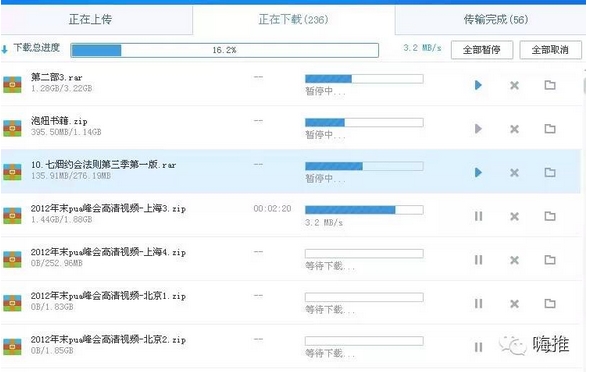
Task: Cancel the 北京1.zip download
Action: coord(514,304)
